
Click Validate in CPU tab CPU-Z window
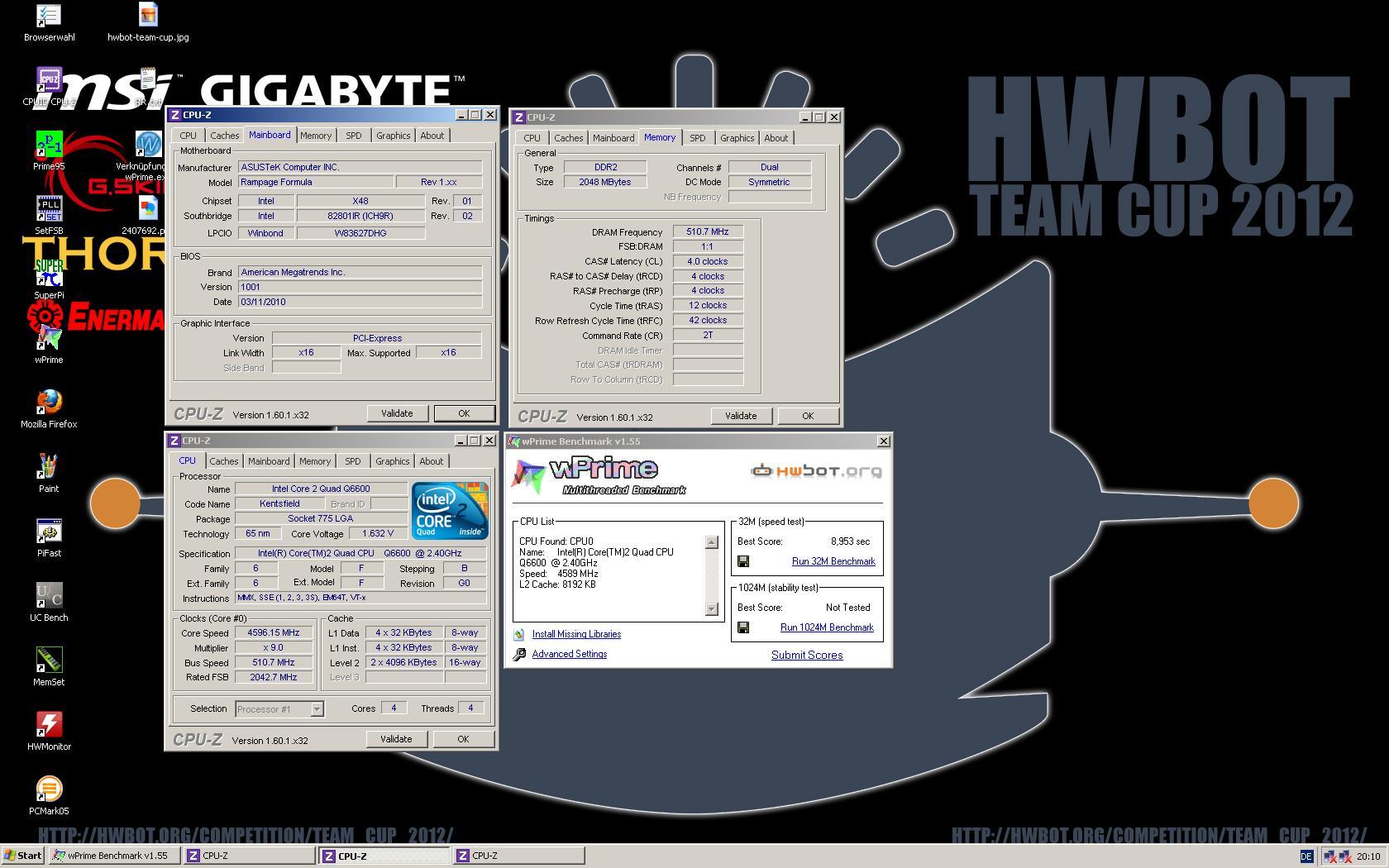point(396,739)
